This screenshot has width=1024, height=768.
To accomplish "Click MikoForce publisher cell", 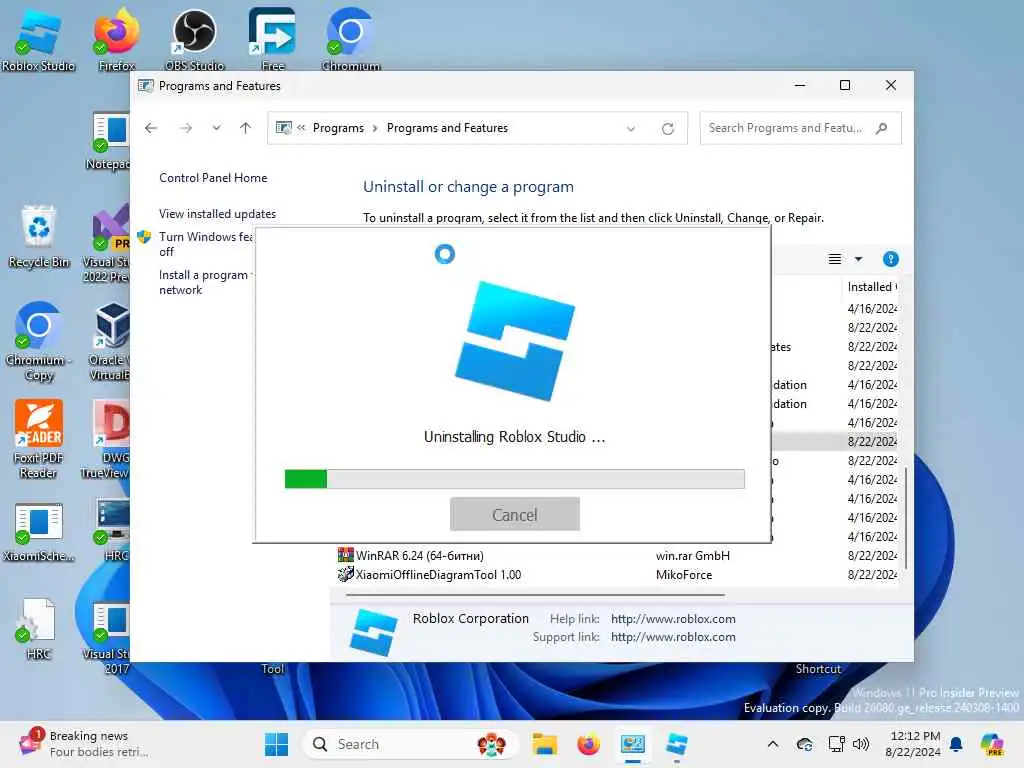I will pyautogui.click(x=684, y=574).
